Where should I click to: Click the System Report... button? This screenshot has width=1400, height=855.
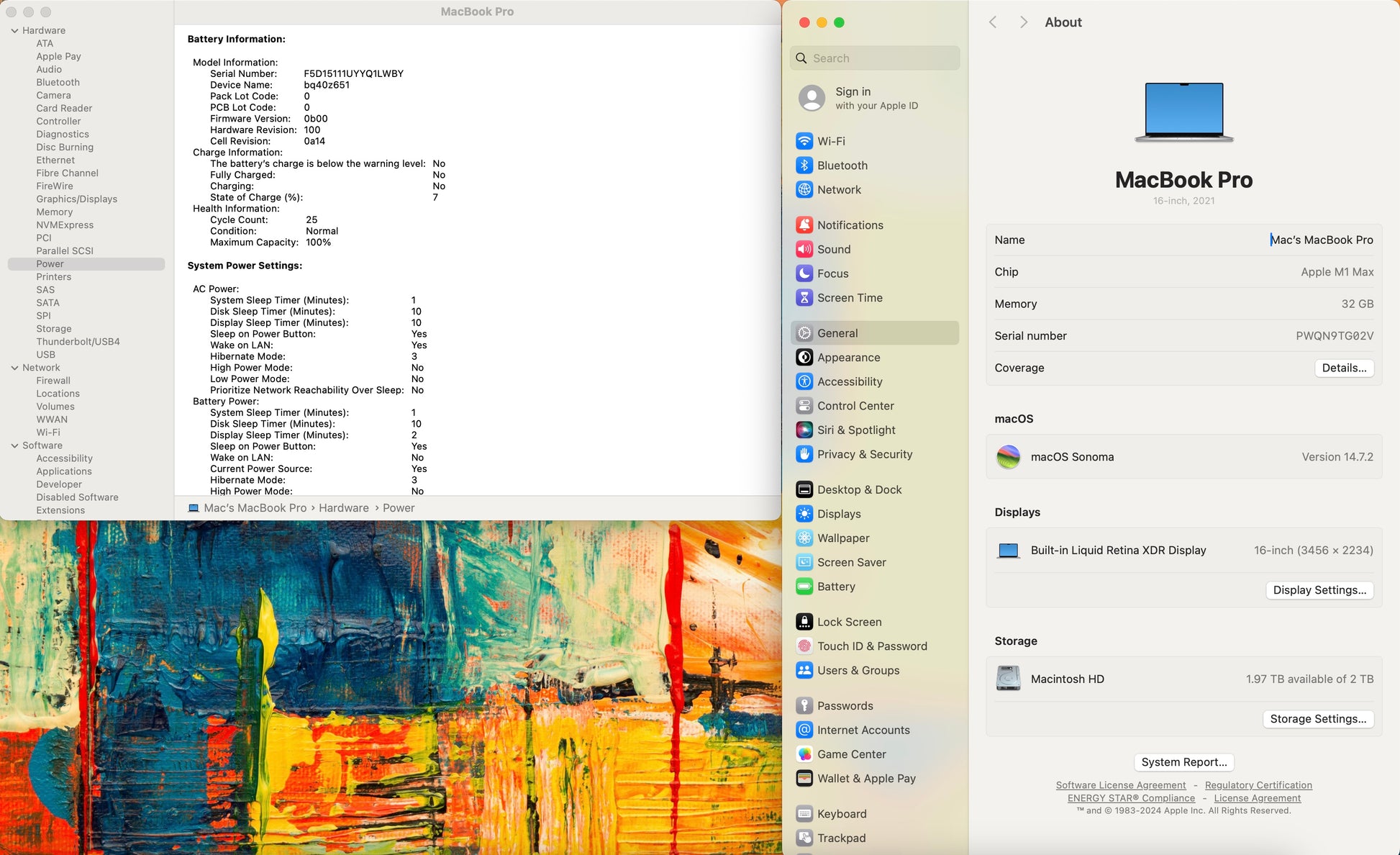1183,762
